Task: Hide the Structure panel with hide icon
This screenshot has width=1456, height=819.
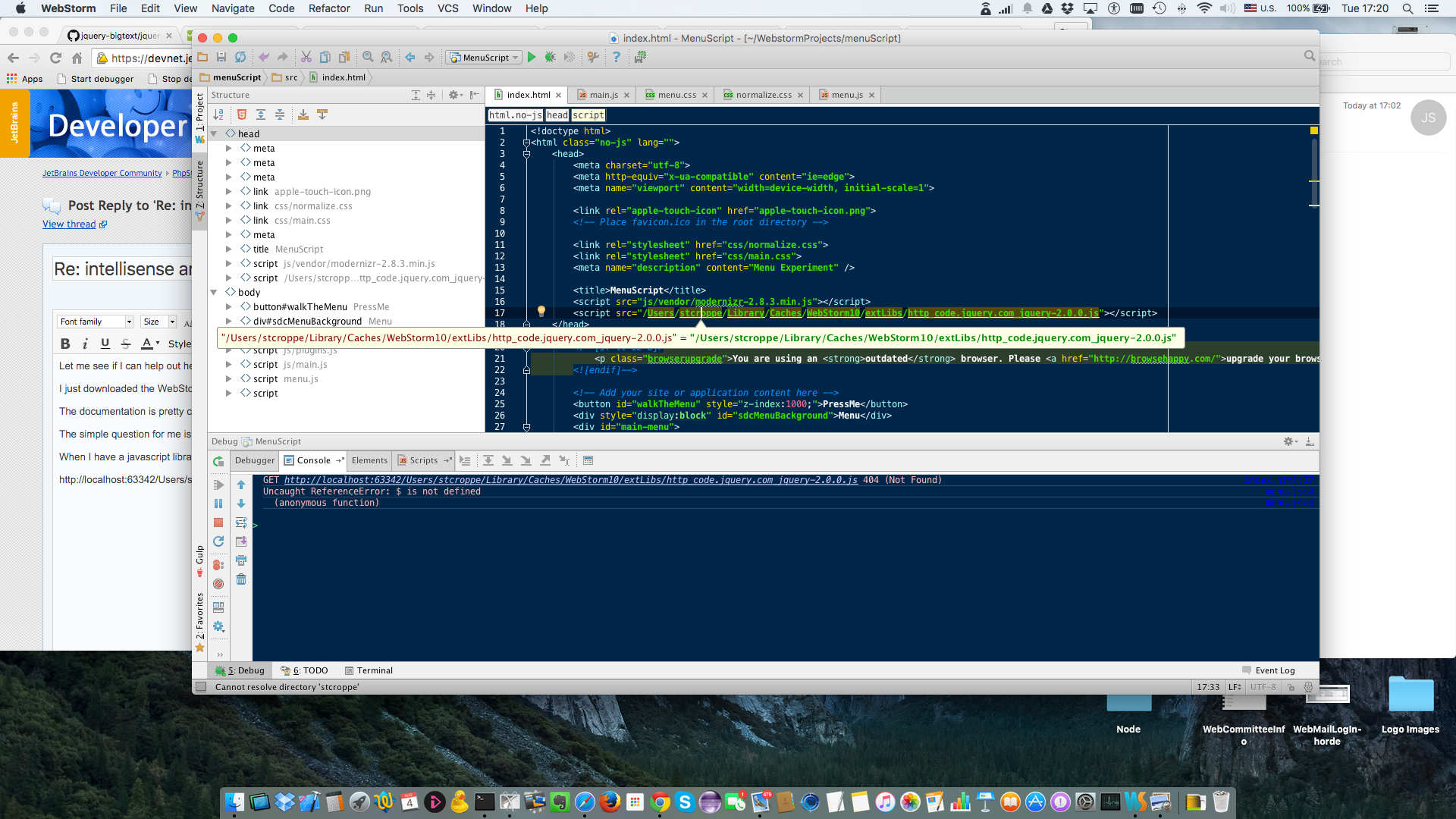Action: [474, 95]
